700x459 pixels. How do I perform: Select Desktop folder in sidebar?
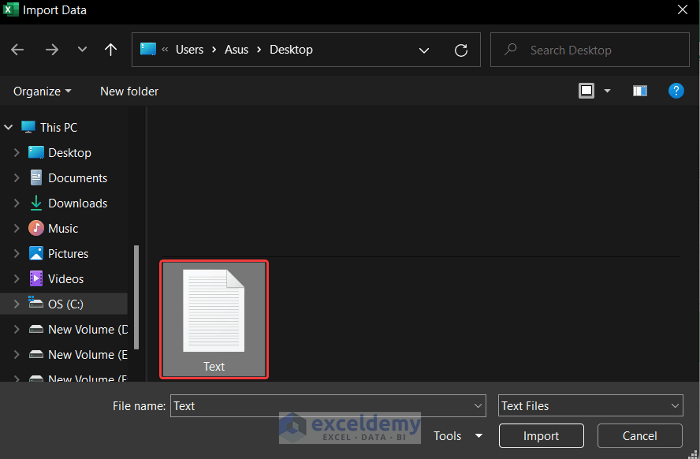[x=70, y=153]
